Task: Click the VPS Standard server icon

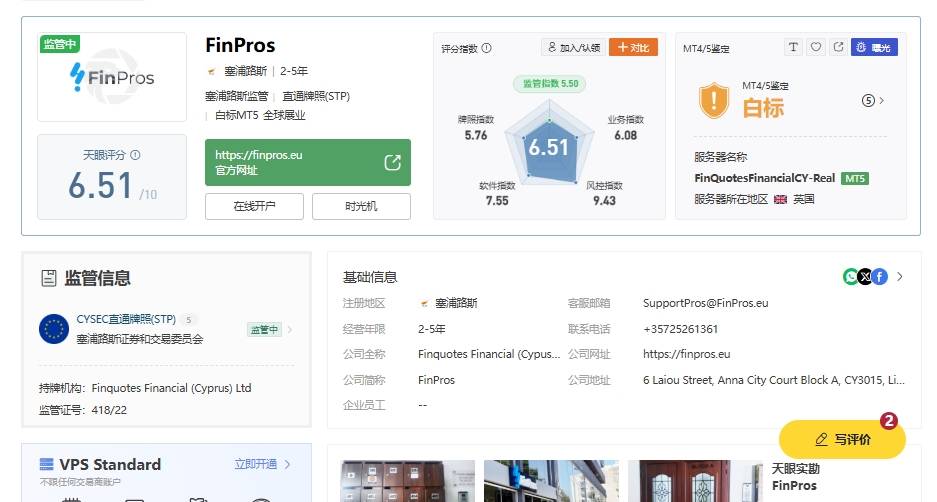Action: [x=47, y=464]
